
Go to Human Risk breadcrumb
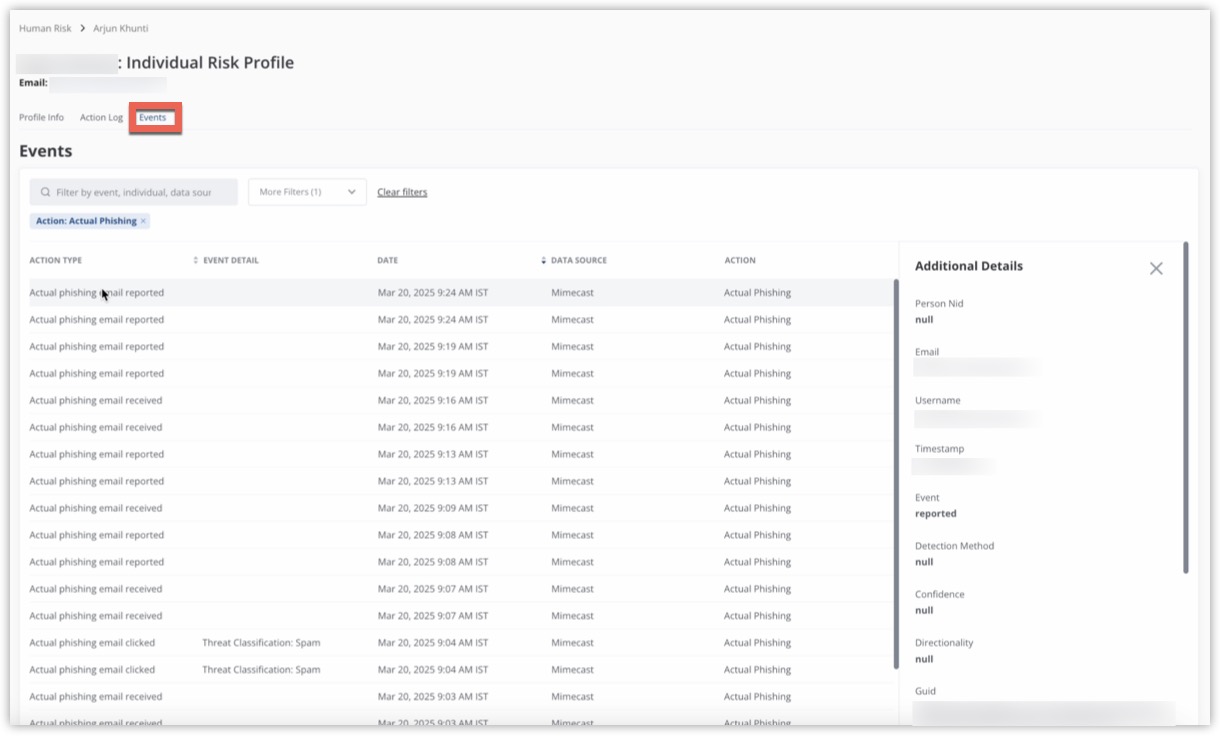pyautogui.click(x=45, y=28)
